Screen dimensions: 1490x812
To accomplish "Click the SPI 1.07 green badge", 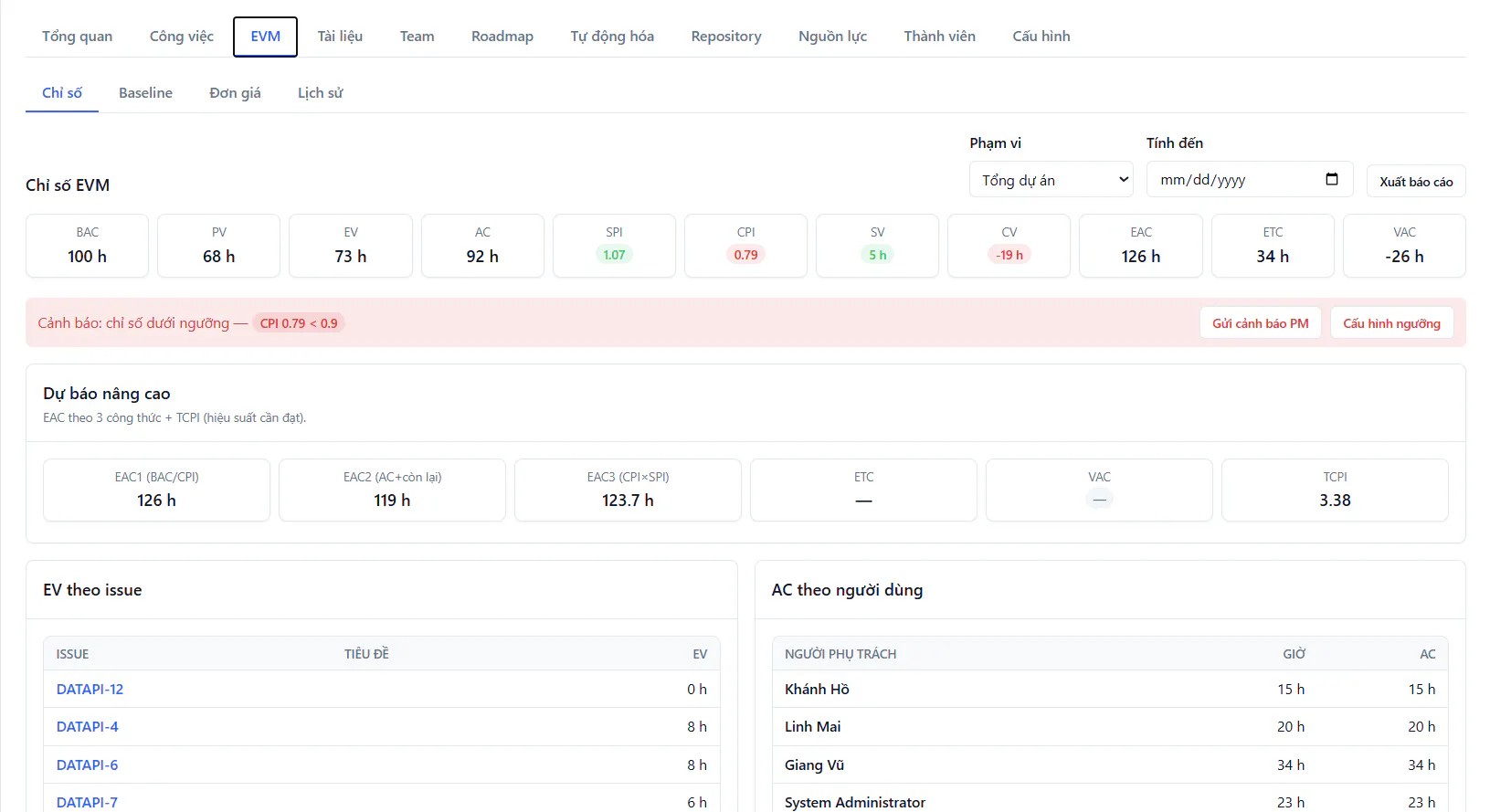I will [x=614, y=255].
